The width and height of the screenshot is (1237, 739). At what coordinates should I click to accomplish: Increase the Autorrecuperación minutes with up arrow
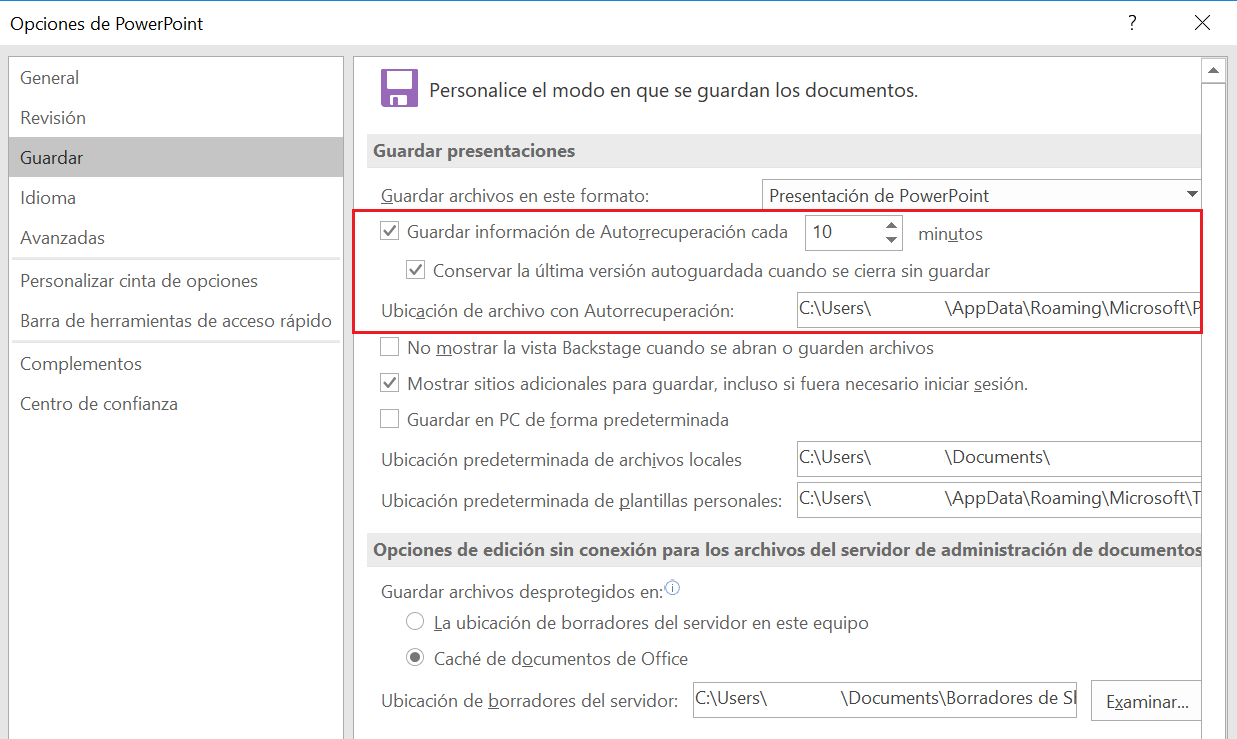[x=892, y=226]
